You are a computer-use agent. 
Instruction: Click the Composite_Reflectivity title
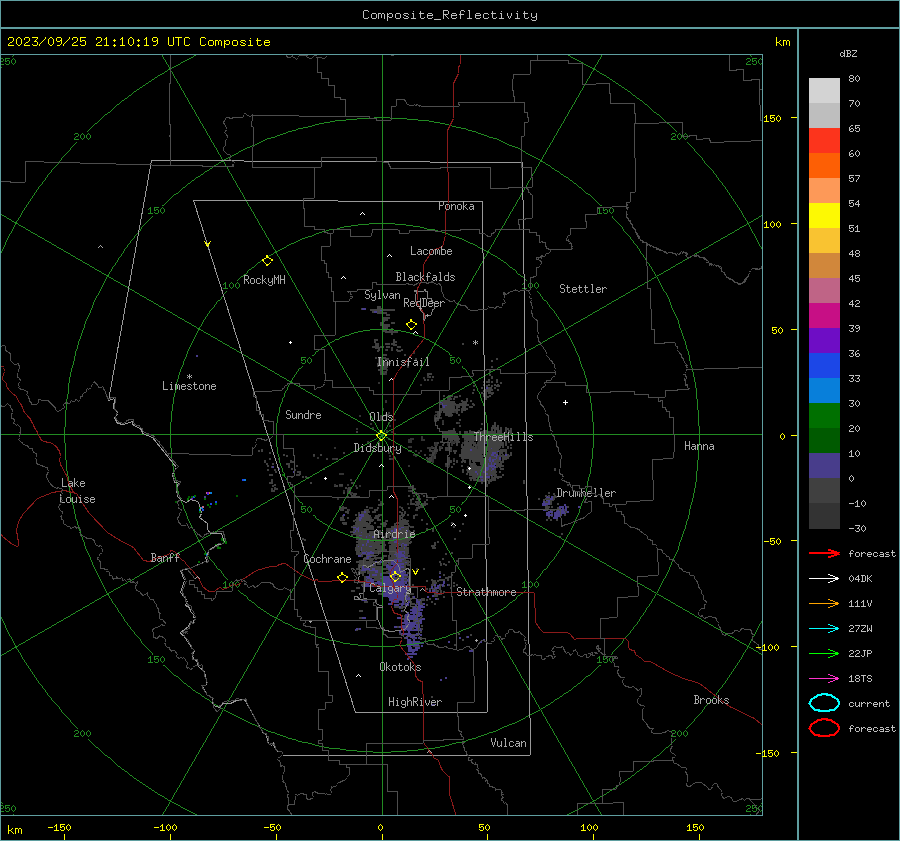450,15
